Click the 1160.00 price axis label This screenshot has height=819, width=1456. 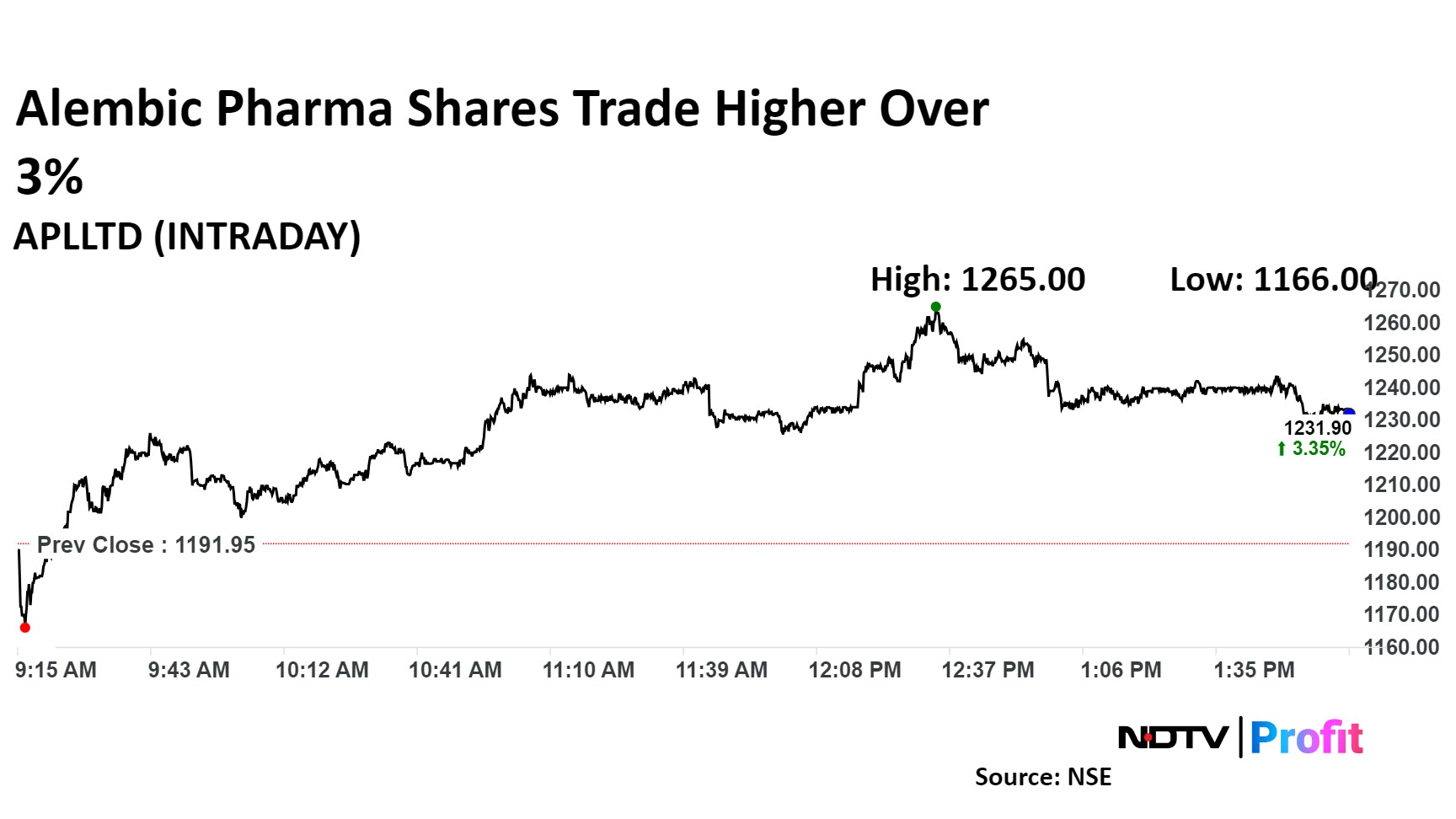pyautogui.click(x=1401, y=647)
